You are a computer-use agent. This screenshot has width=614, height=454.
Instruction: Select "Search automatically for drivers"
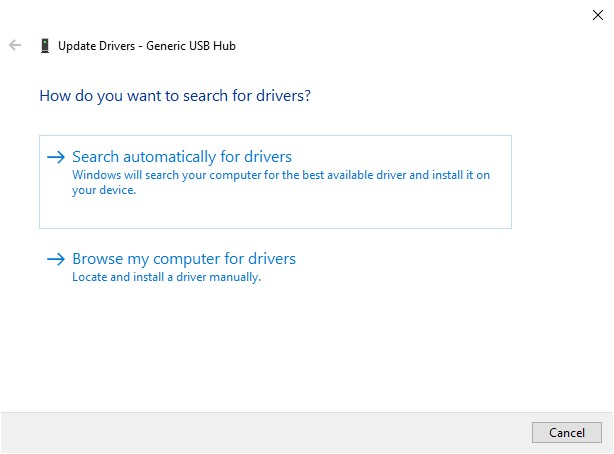tap(182, 157)
